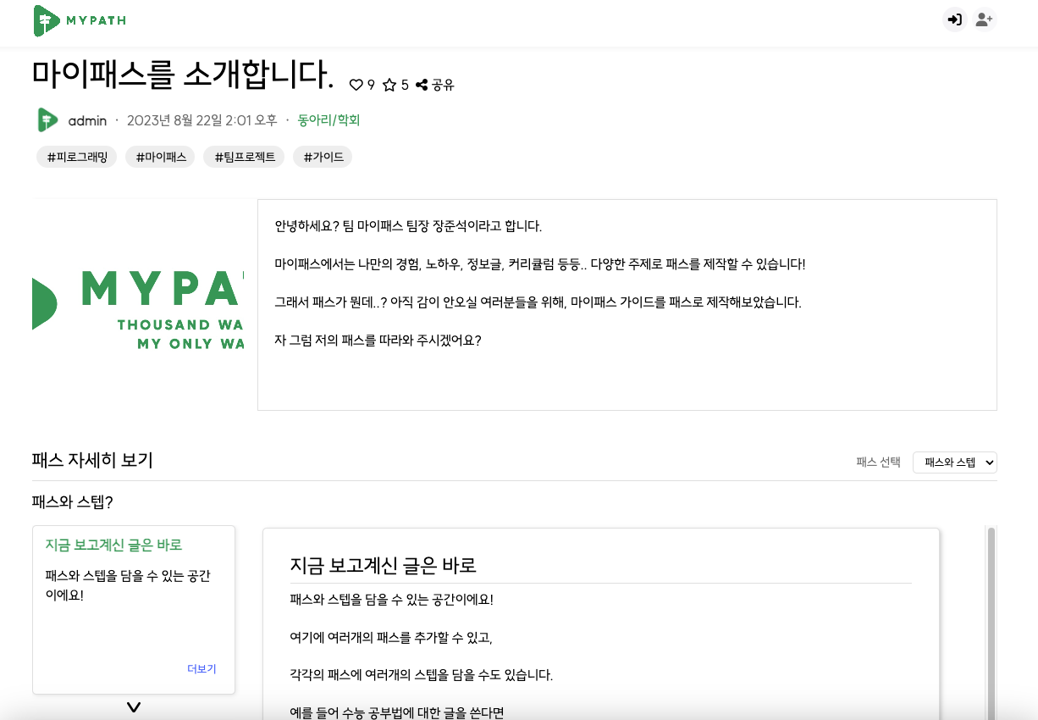
Task: Select the #마이패스 tag
Action: (x=160, y=157)
